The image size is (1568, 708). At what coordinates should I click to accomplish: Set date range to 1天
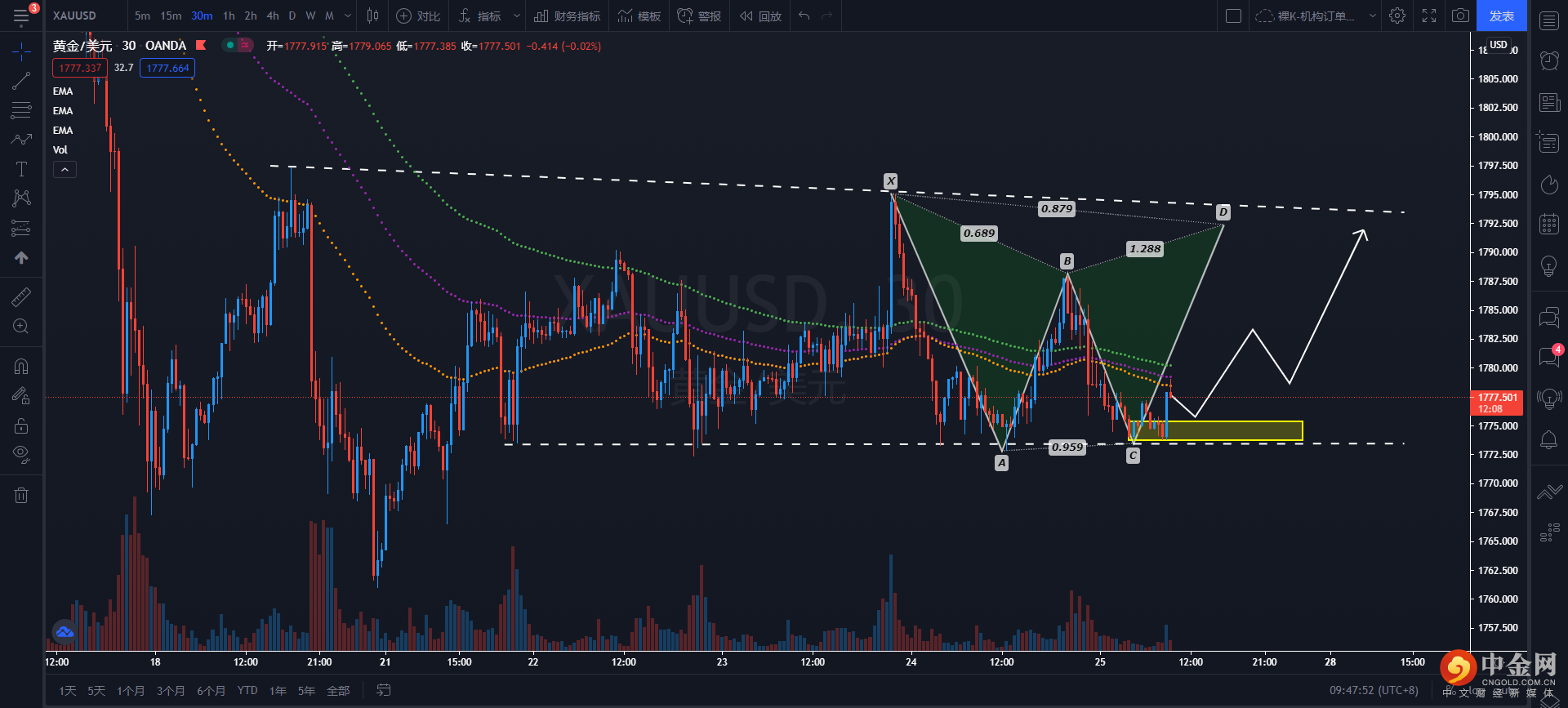coord(68,691)
